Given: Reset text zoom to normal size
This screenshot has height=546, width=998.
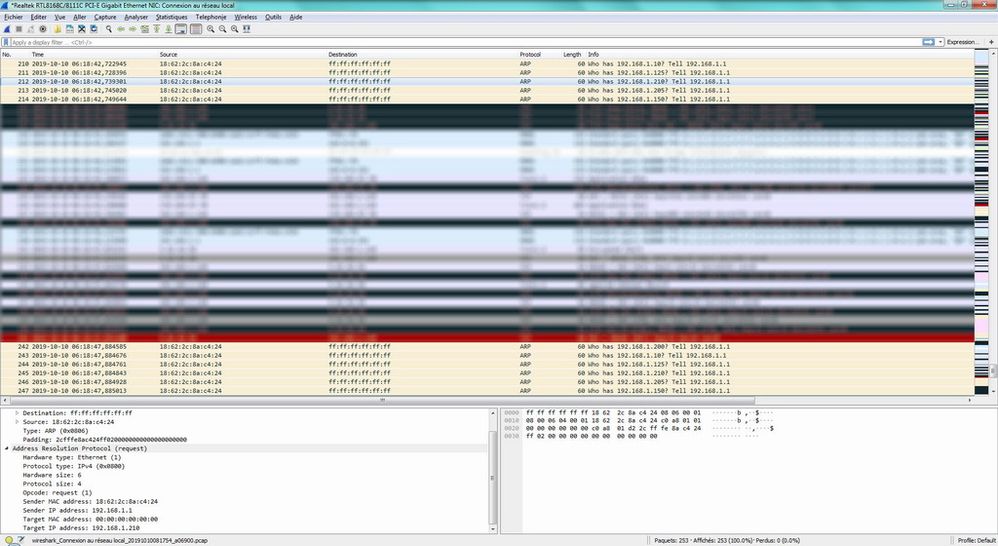Looking at the screenshot, I should coord(235,29).
